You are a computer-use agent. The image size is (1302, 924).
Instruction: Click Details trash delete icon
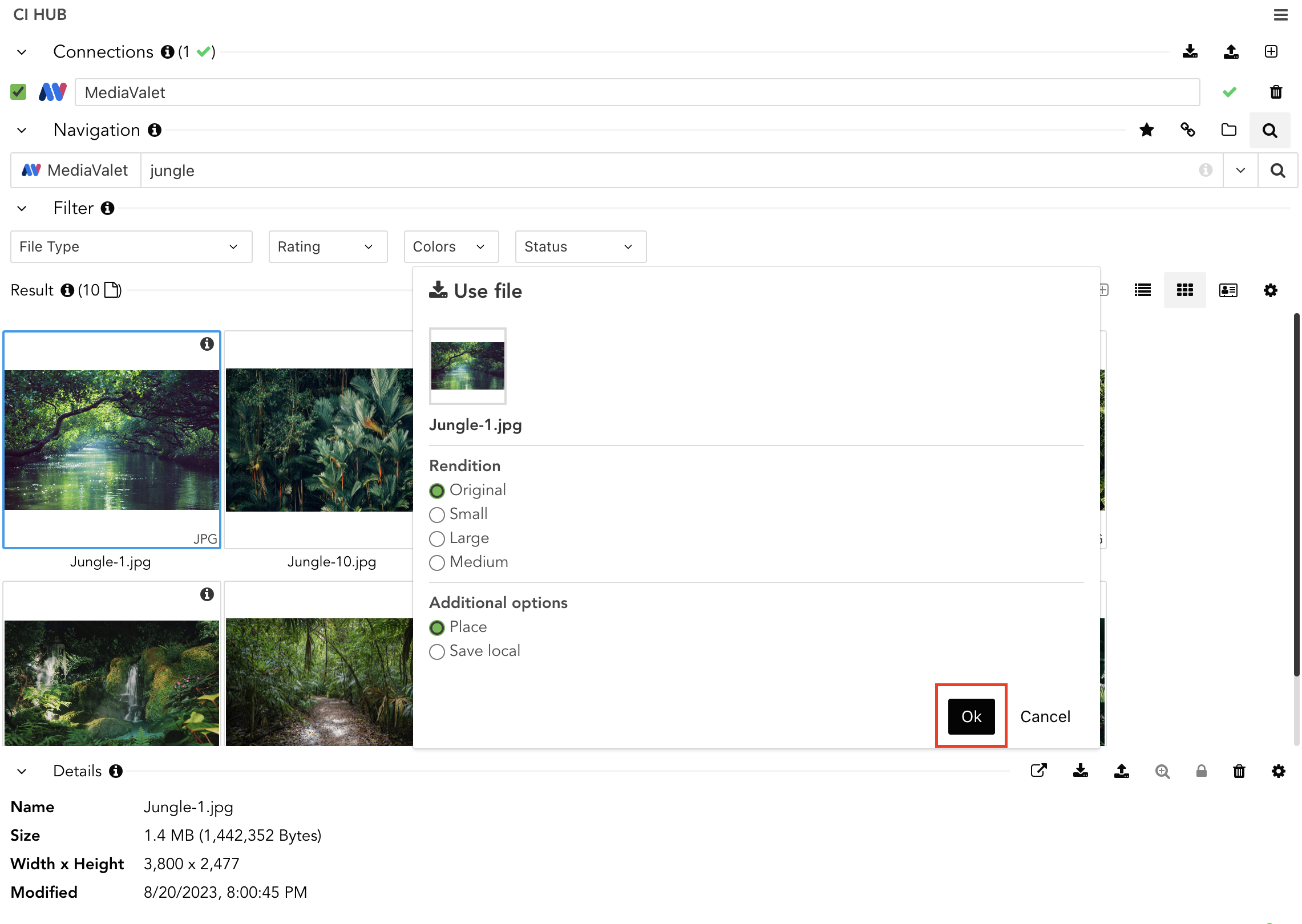[1239, 771]
